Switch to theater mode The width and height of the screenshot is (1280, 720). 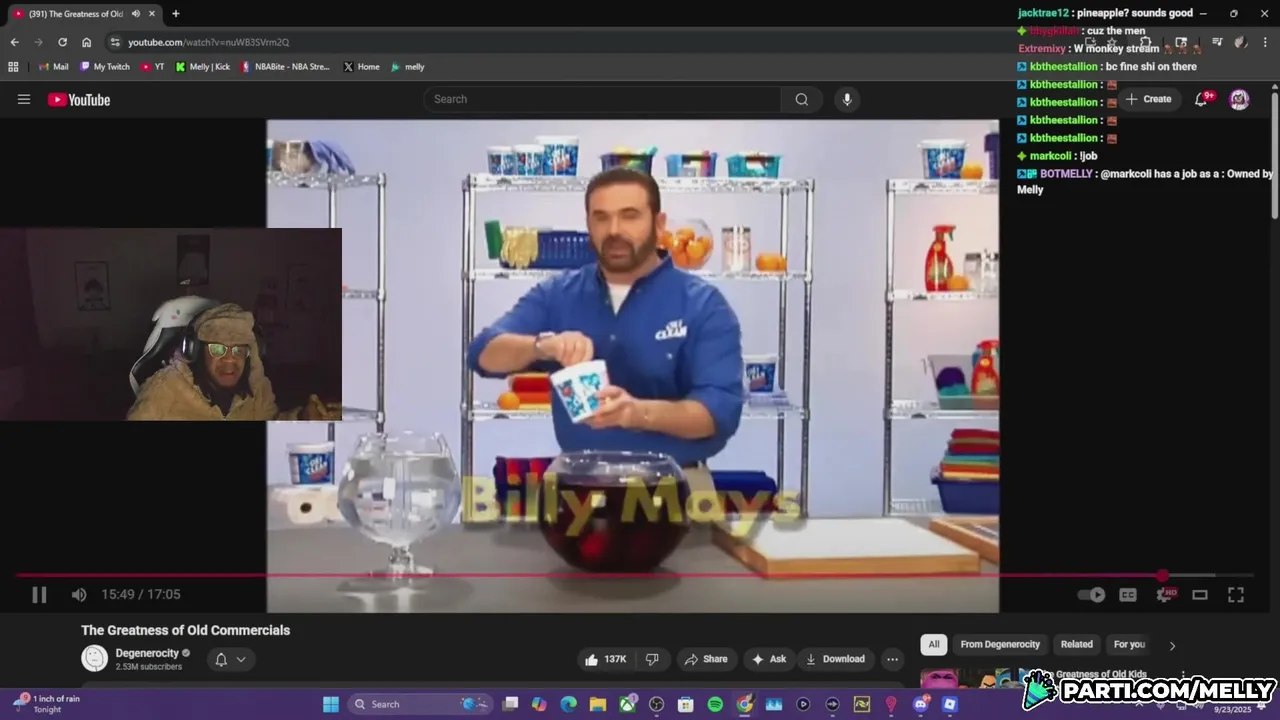point(1200,594)
